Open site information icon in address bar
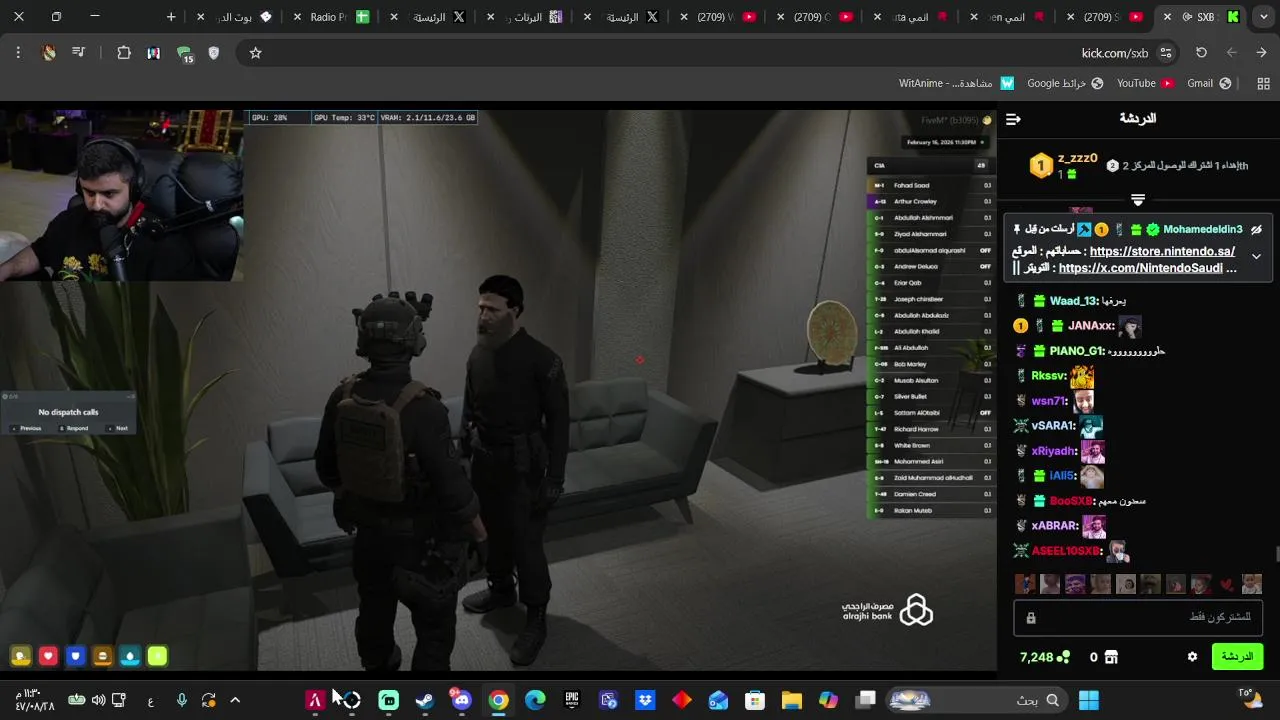This screenshot has width=1280, height=720. 1165,53
